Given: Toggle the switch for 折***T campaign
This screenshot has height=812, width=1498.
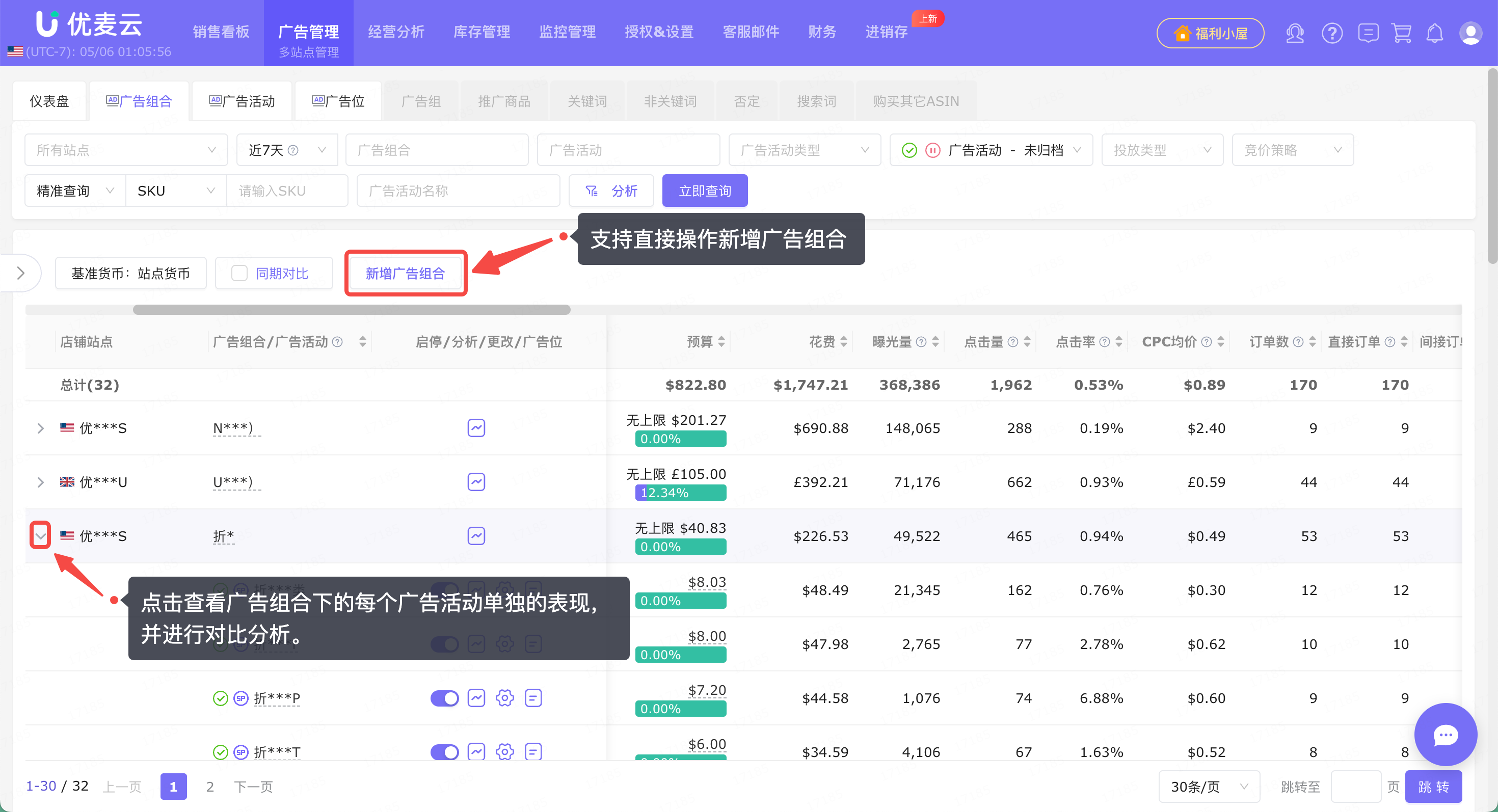Looking at the screenshot, I should pos(444,752).
